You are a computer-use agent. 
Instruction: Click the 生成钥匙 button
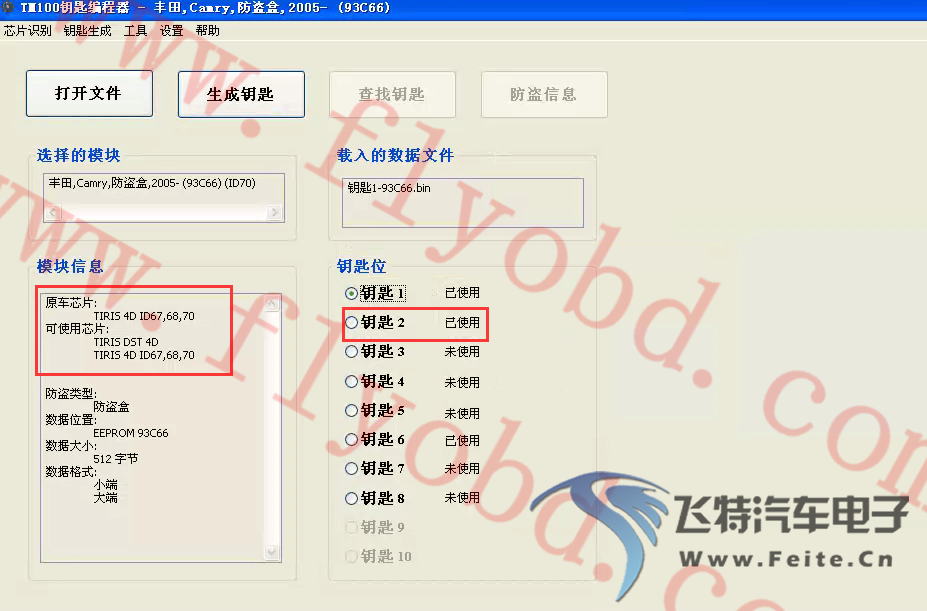tap(241, 95)
